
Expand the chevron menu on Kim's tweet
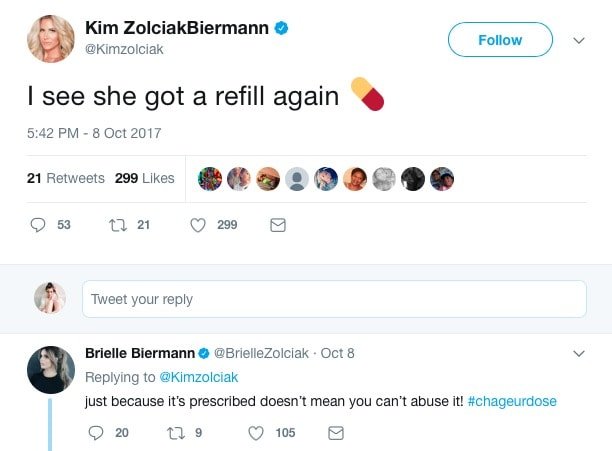coord(578,41)
